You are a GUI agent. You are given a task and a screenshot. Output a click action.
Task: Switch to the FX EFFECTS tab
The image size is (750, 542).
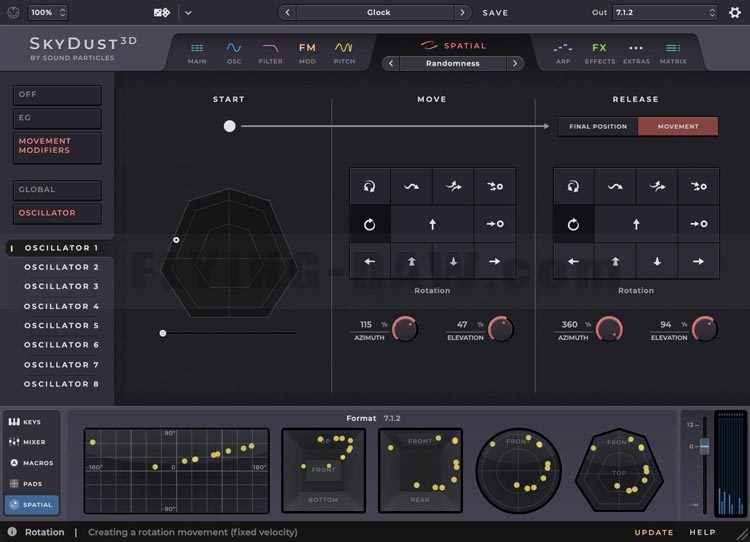(600, 54)
